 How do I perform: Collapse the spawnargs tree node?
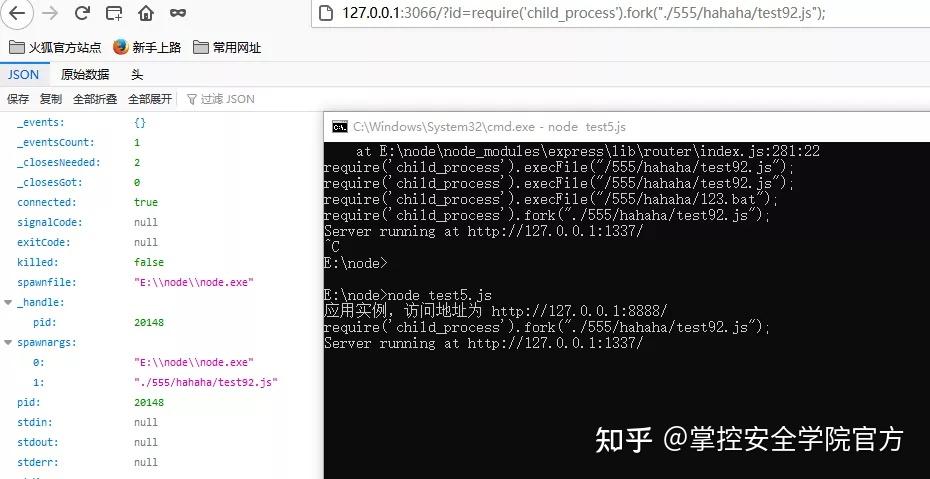(8, 343)
